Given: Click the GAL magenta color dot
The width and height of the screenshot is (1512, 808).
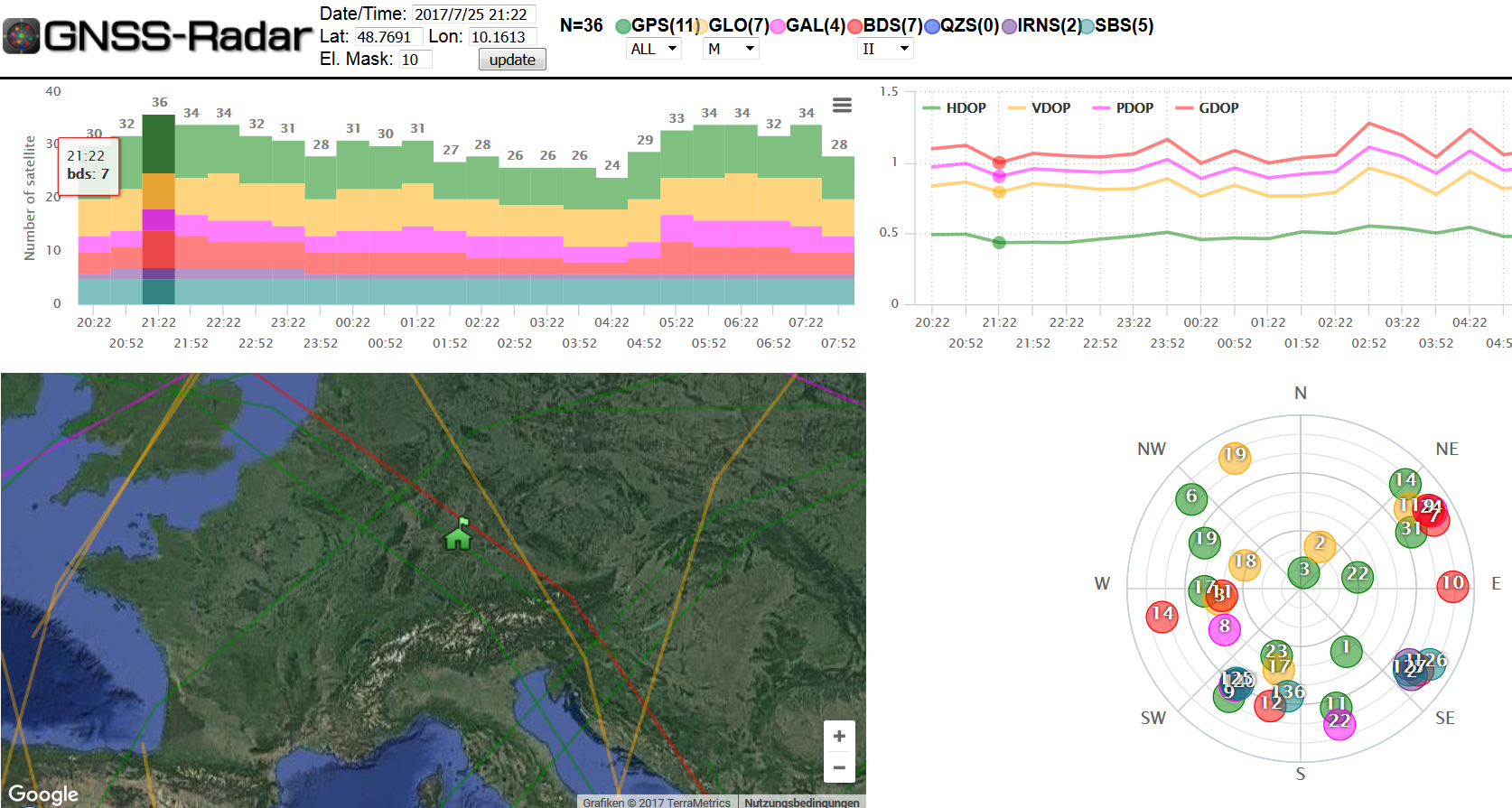Looking at the screenshot, I should tap(777, 26).
